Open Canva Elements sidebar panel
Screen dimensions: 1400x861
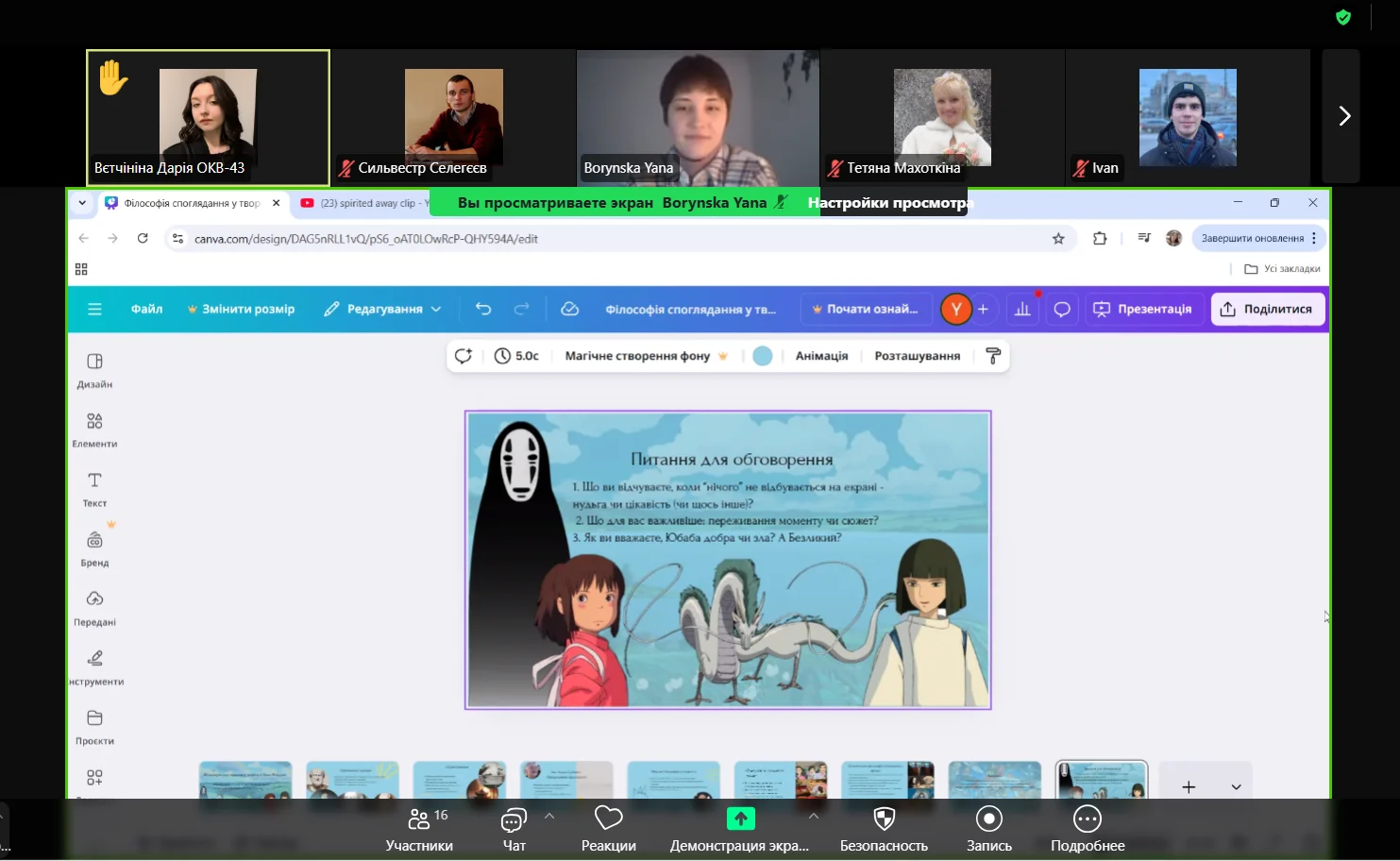94,429
